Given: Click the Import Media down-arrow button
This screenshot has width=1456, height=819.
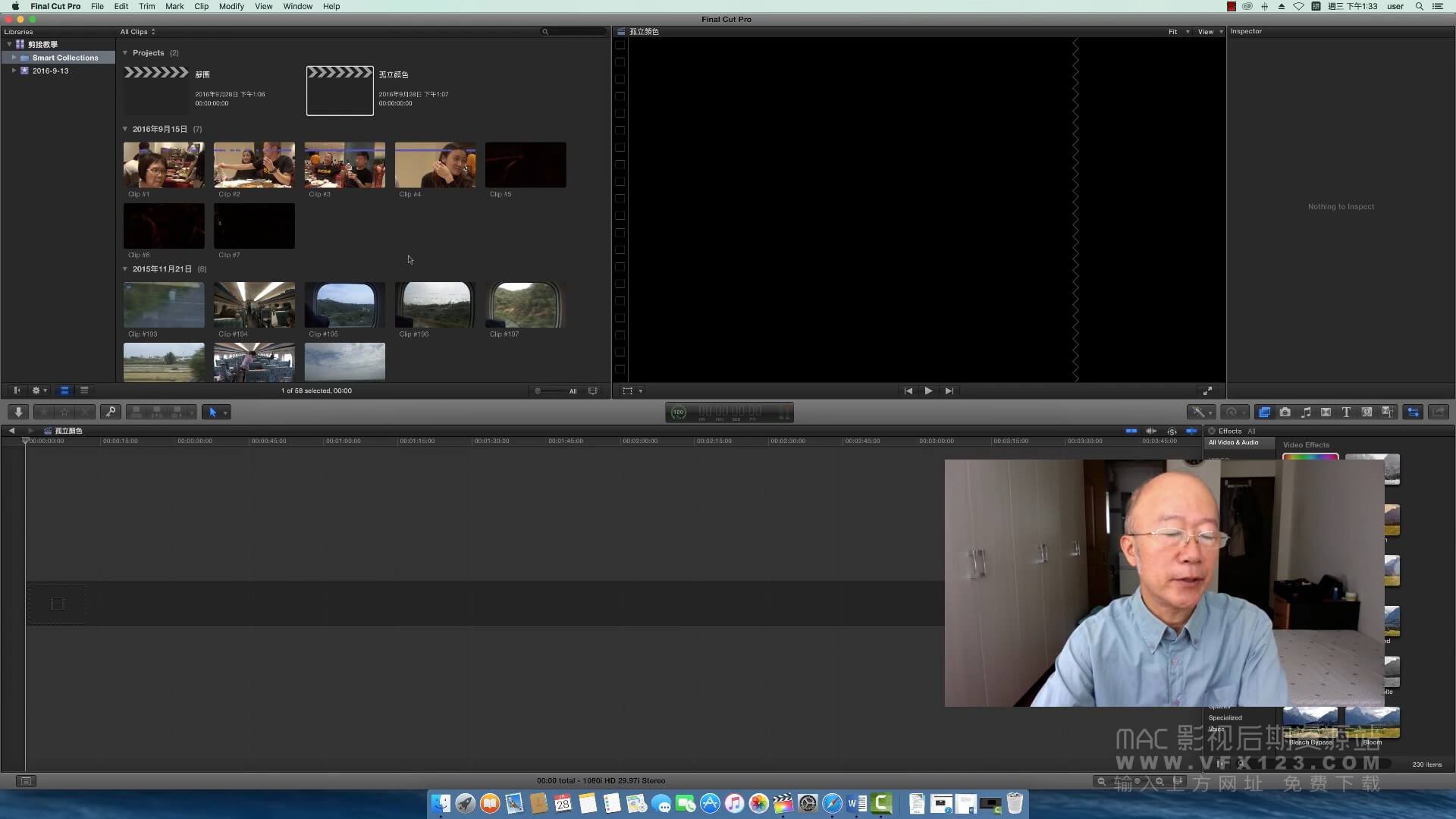Looking at the screenshot, I should (18, 412).
